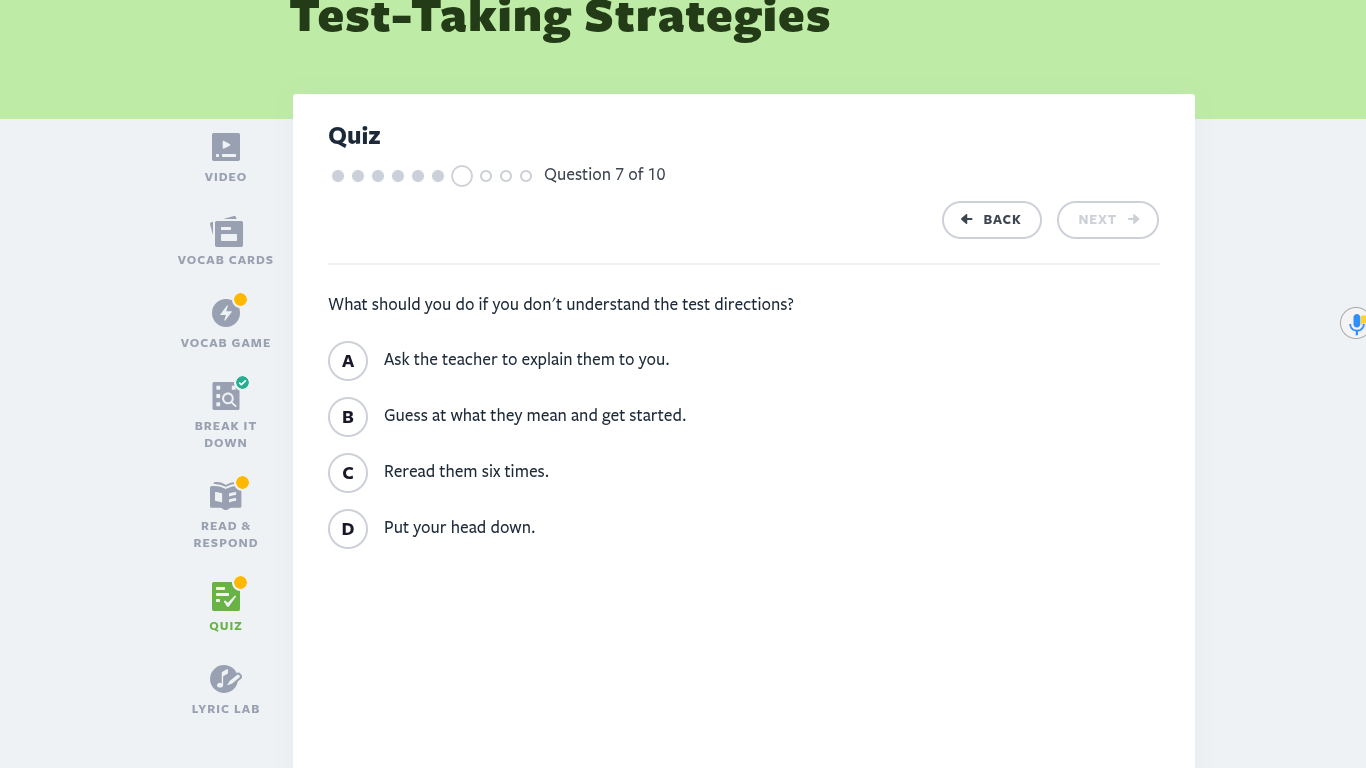Open the Break It Down icon
Image resolution: width=1366 pixels, height=768 pixels.
226,396
